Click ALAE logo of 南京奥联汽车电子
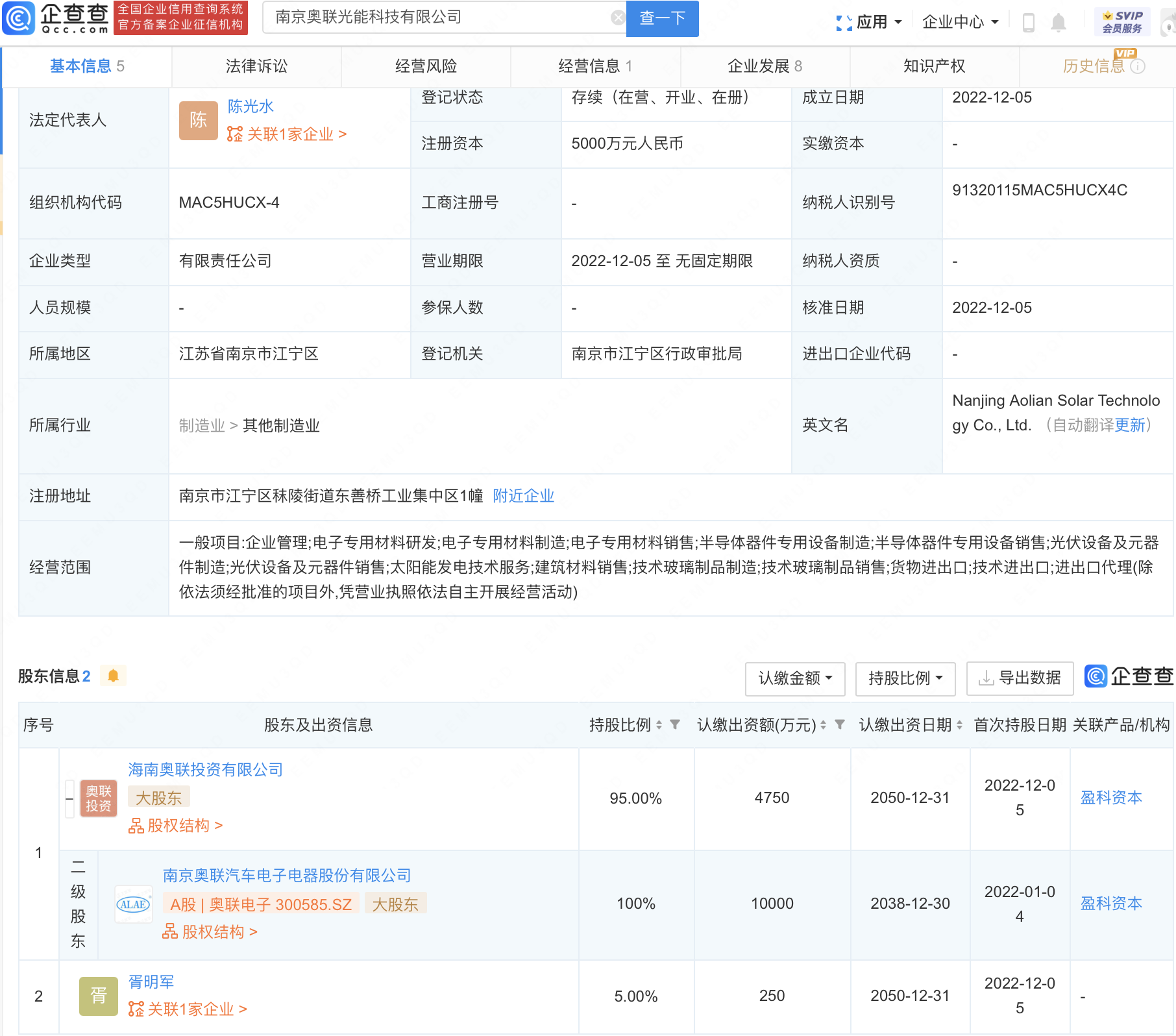This screenshot has height=1036, width=1176. tap(133, 904)
